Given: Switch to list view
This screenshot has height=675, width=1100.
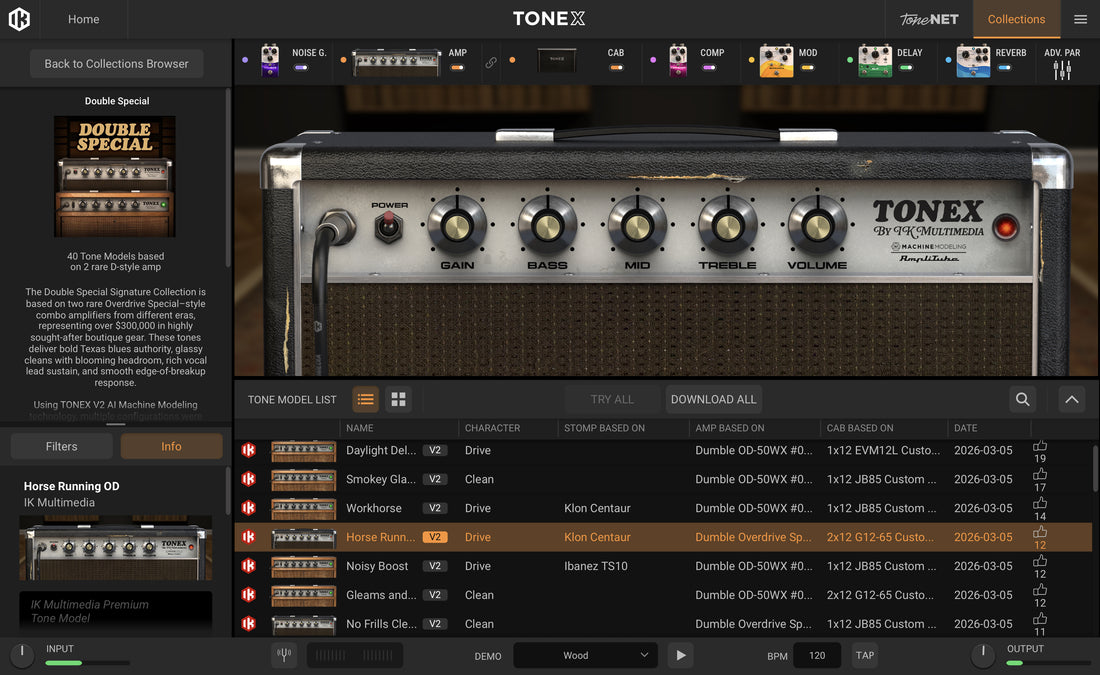Looking at the screenshot, I should (x=365, y=399).
